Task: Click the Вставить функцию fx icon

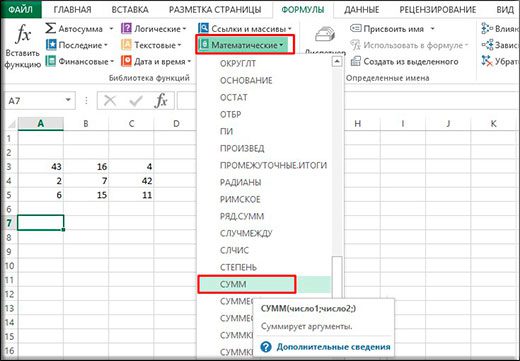Action: 23,34
